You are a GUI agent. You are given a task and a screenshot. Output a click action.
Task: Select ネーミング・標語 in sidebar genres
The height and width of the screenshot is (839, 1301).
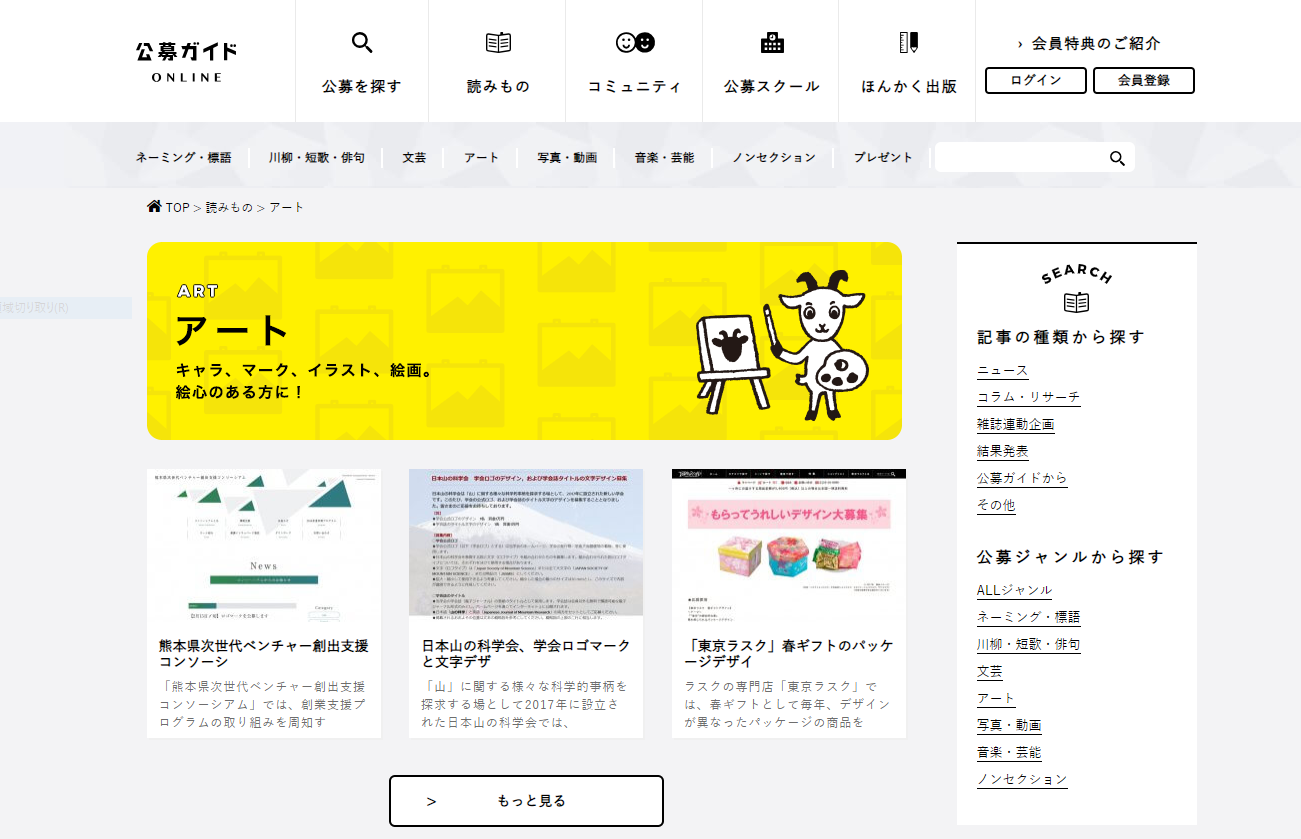point(1029,617)
